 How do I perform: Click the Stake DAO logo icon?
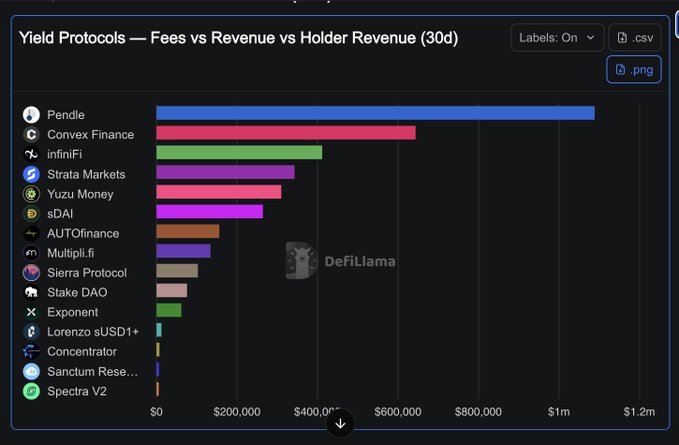31,292
